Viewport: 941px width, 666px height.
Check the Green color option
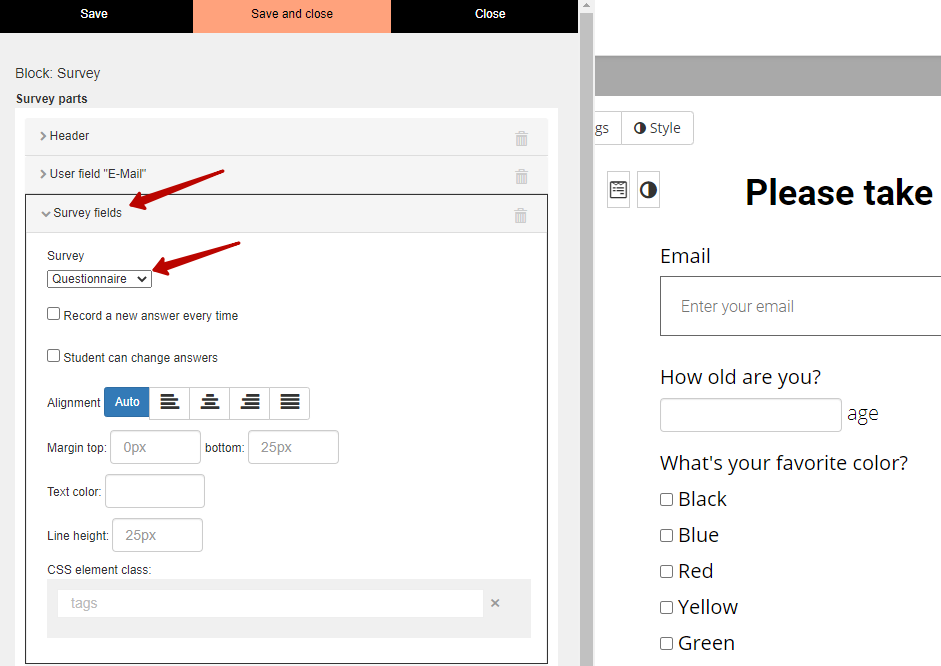tap(666, 643)
